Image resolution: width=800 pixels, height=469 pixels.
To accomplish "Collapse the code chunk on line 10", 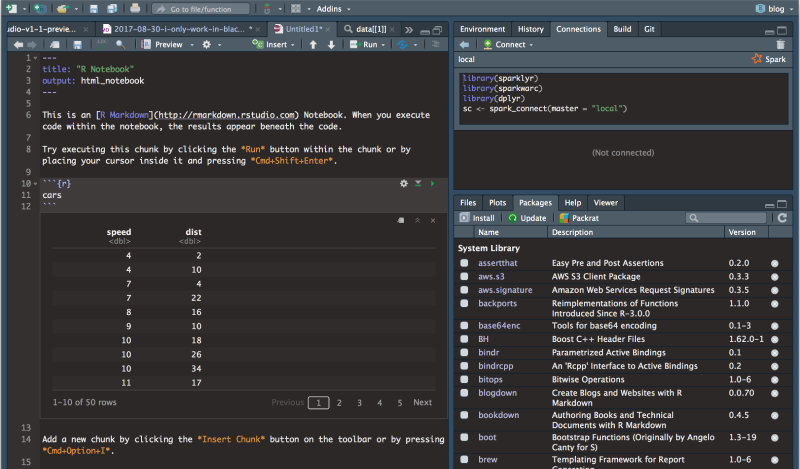I will pyautogui.click(x=35, y=184).
